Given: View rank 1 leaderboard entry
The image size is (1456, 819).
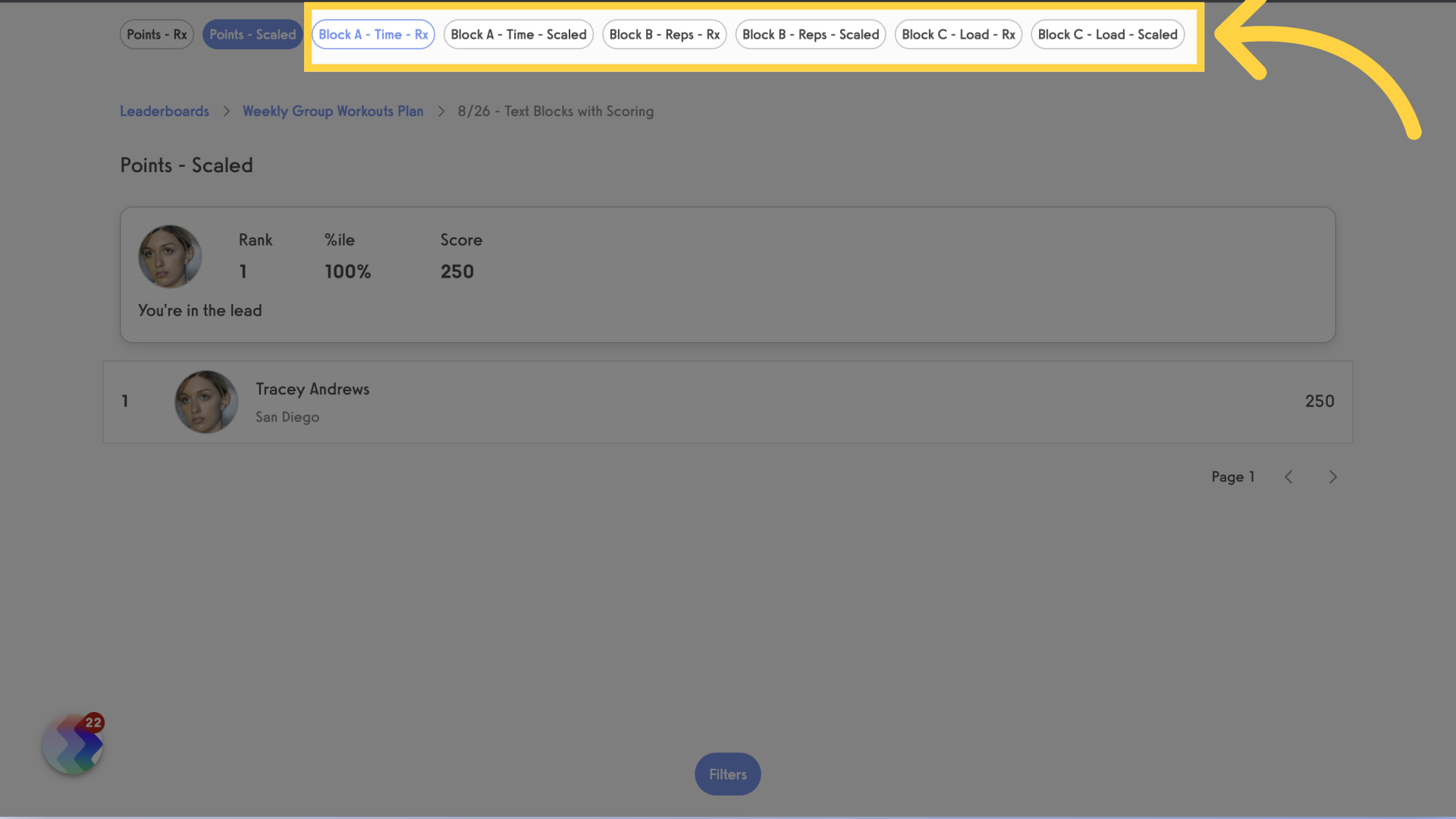Looking at the screenshot, I should tap(728, 402).
